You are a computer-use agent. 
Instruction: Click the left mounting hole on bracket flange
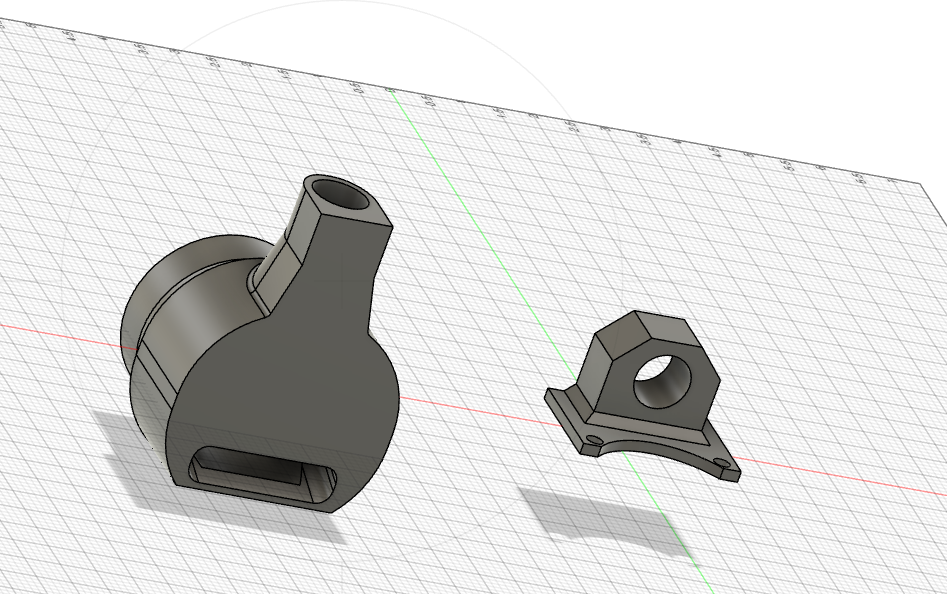[x=594, y=439]
